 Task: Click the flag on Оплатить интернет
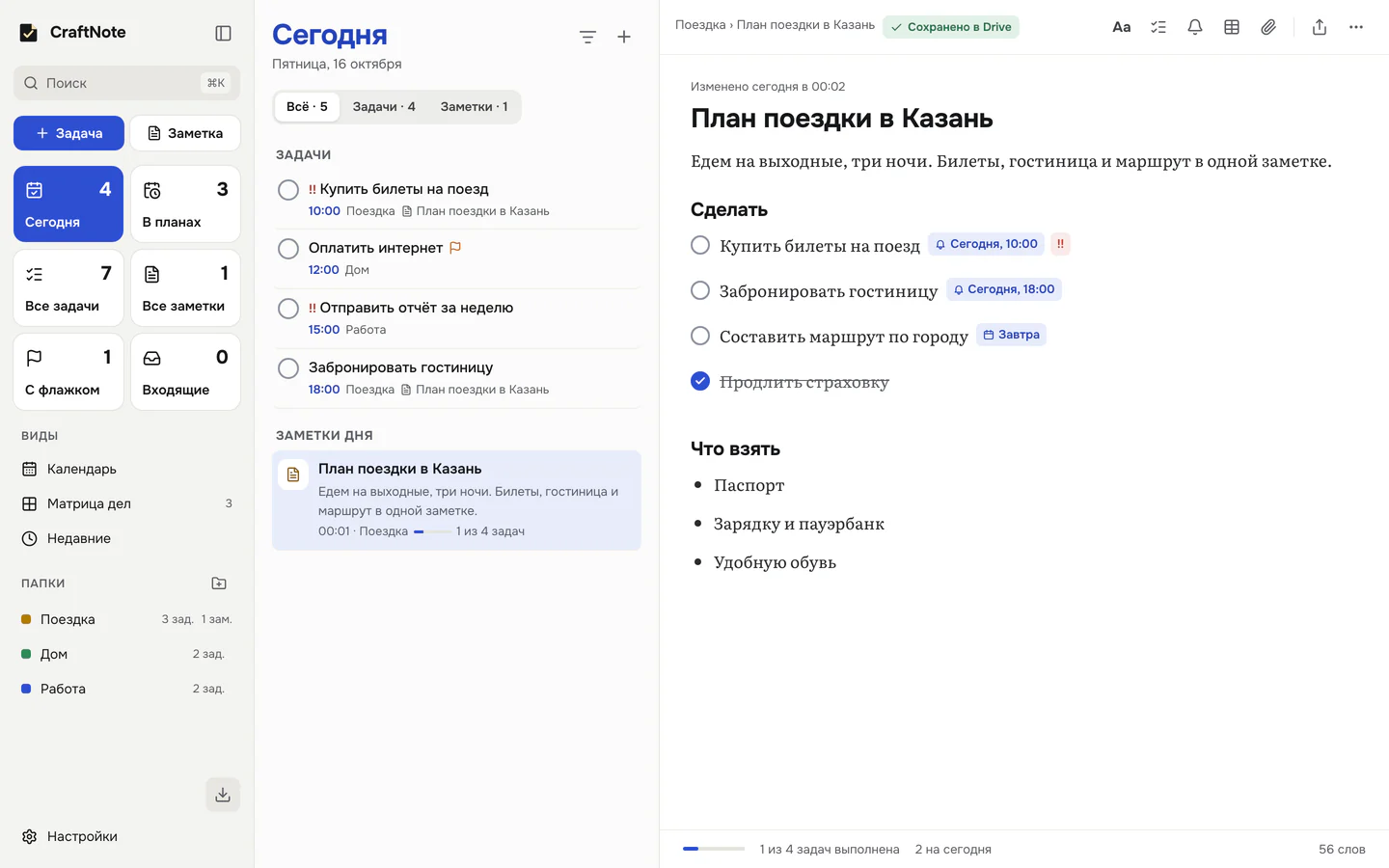click(455, 248)
